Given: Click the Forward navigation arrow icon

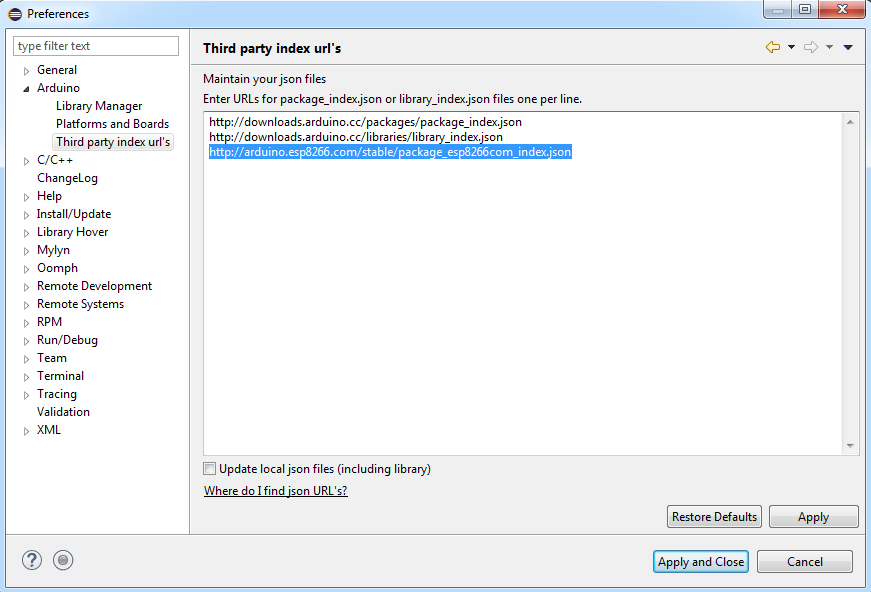Looking at the screenshot, I should point(811,48).
